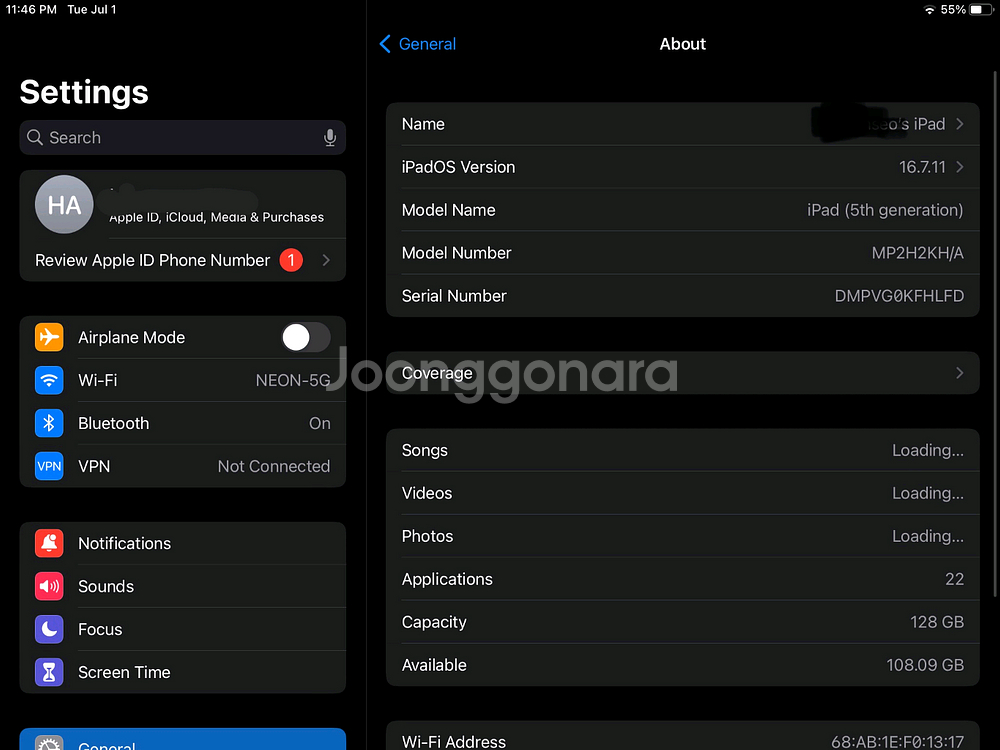Open the Notifications menu row
Viewport: 1000px width, 750px height.
point(183,543)
